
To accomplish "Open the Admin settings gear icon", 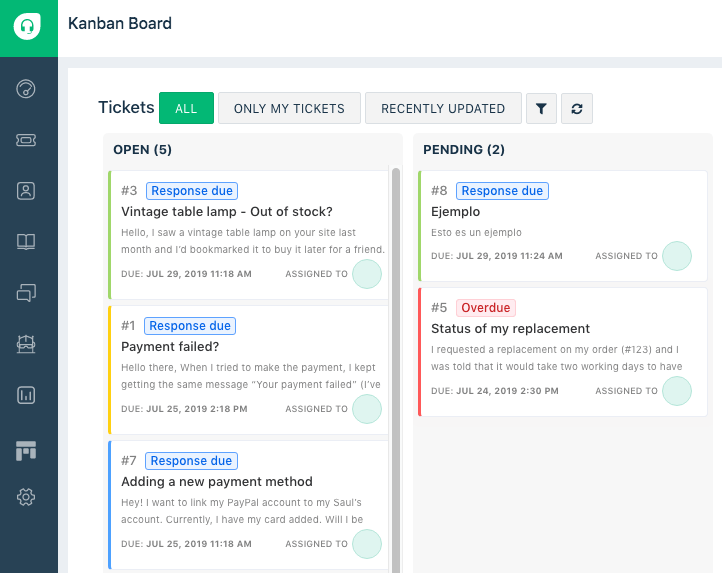I will click(x=27, y=497).
